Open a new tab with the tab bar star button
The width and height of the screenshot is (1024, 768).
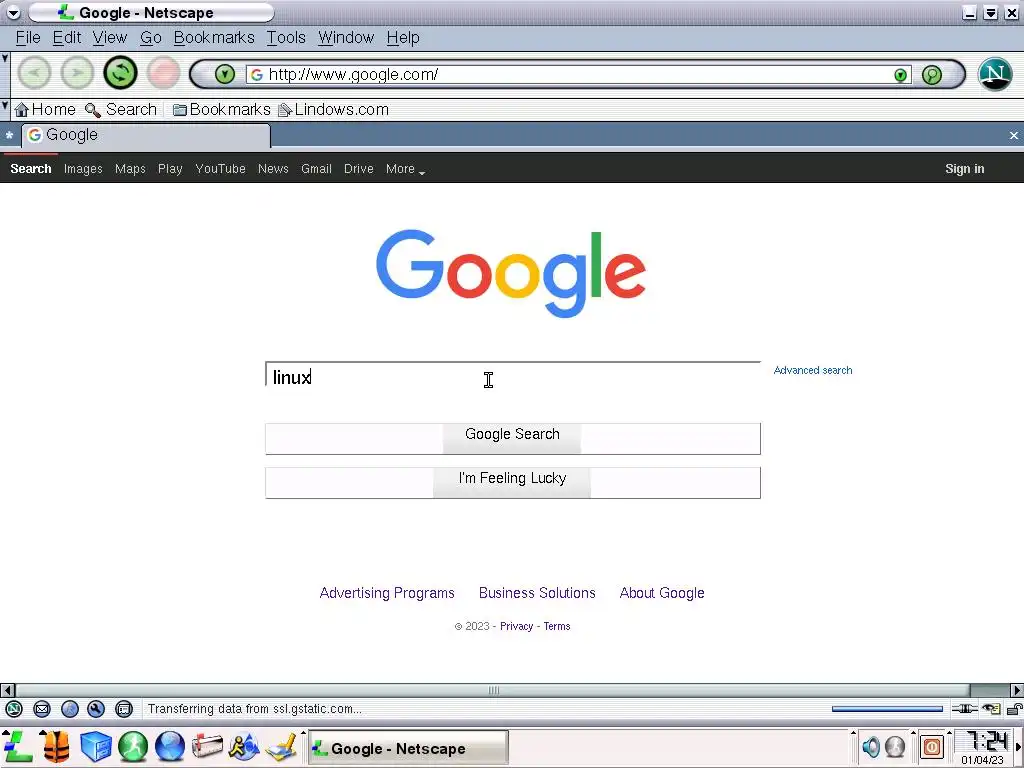click(9, 136)
